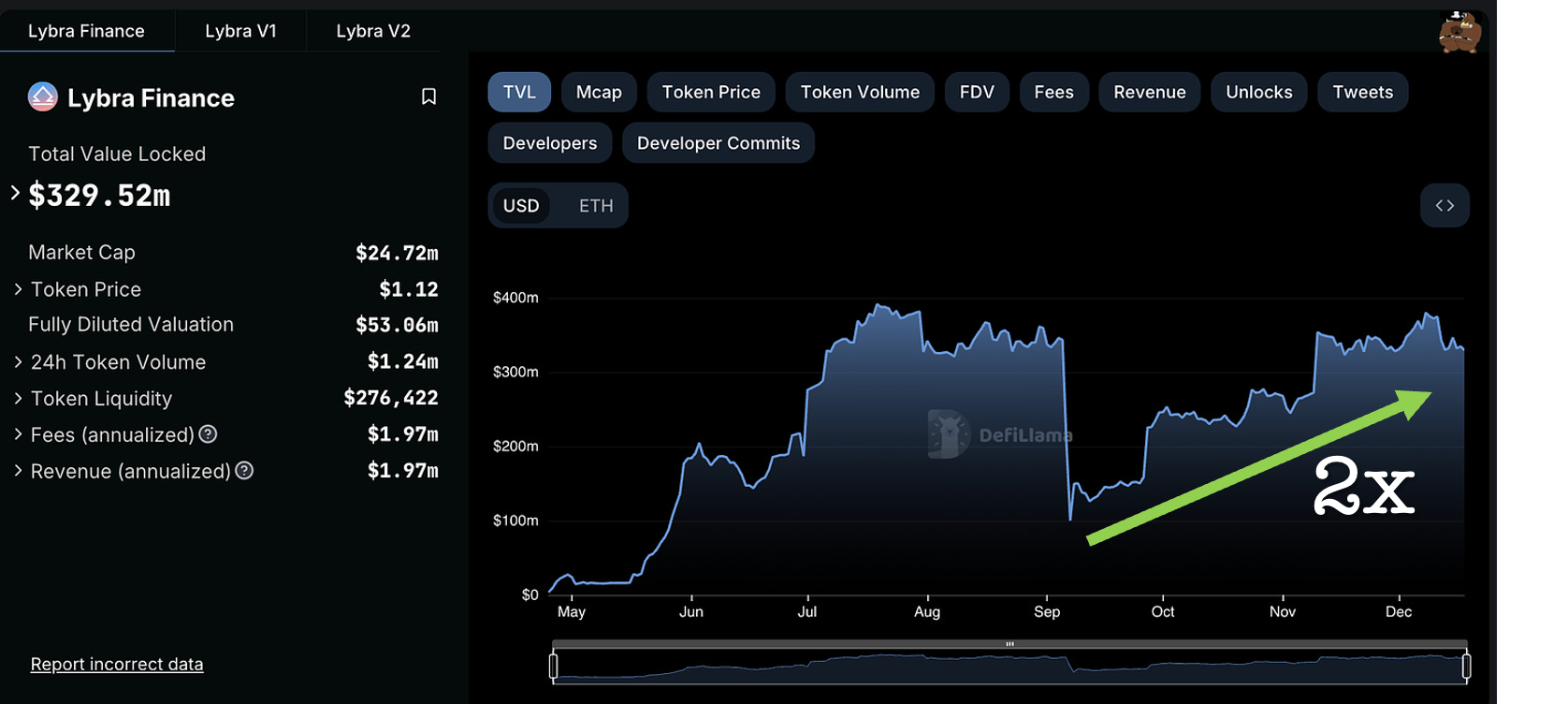Image resolution: width=1568 pixels, height=704 pixels.
Task: Switch to Lybra V1 tab
Action: coord(241,31)
